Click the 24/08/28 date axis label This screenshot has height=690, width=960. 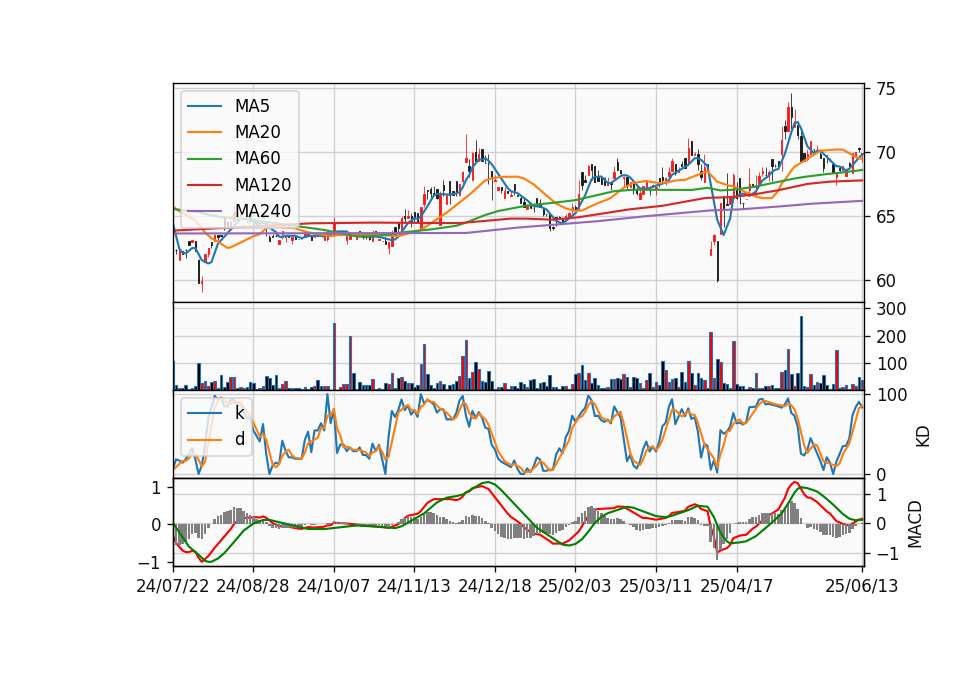pyautogui.click(x=253, y=586)
